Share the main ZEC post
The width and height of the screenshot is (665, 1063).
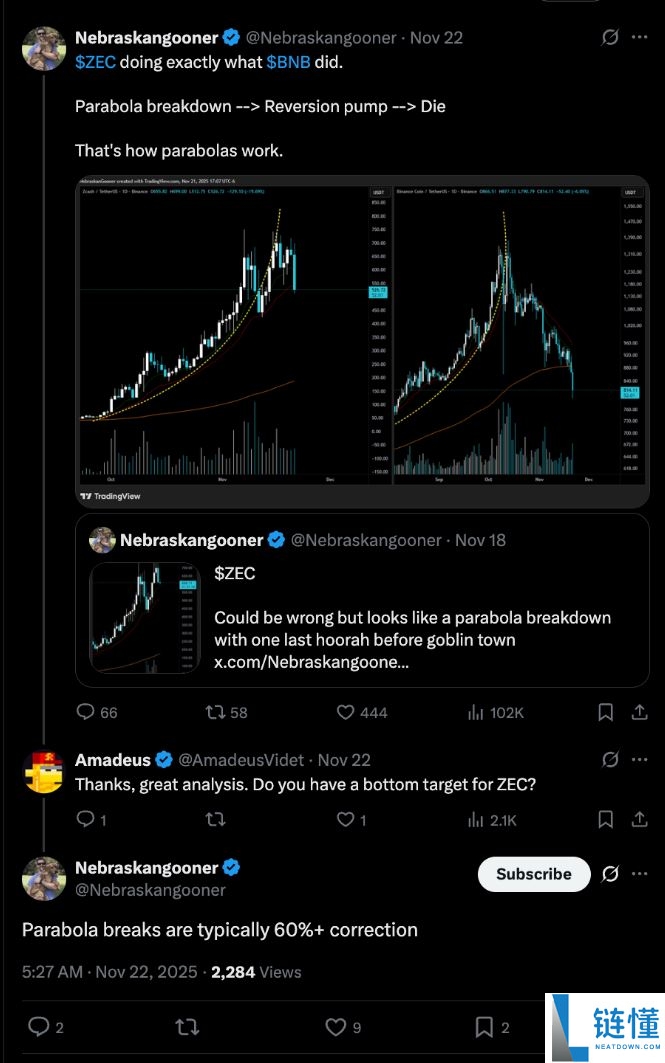click(640, 712)
